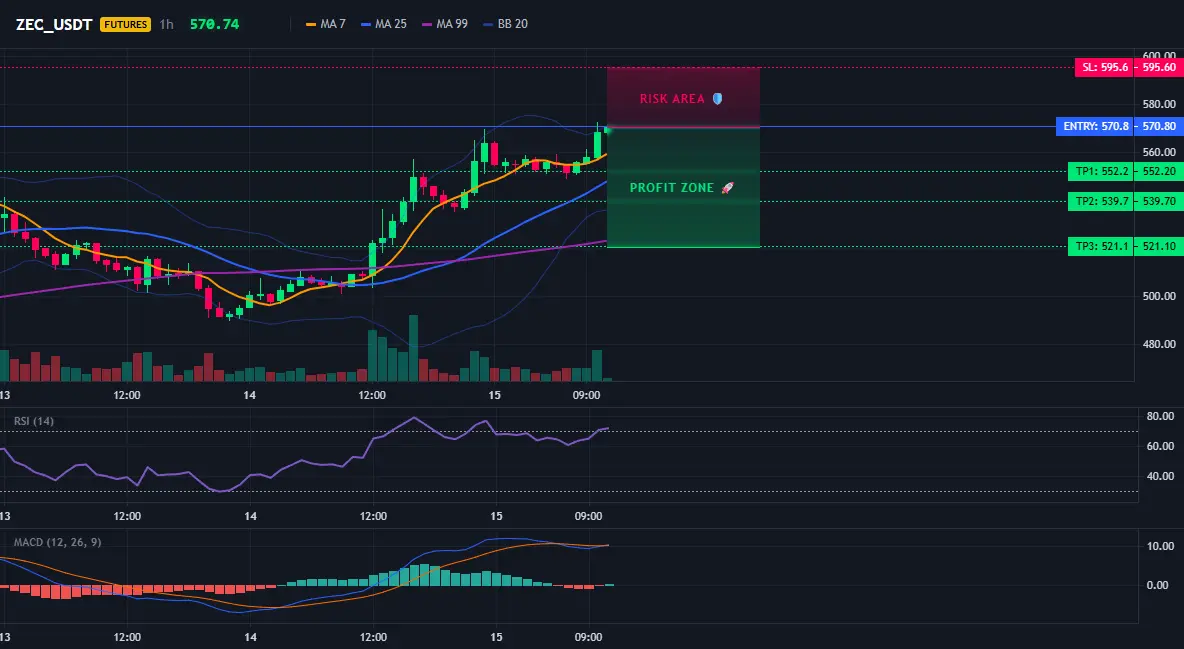Toggle the BB 20 legend entry
Viewport: 1184px width, 649px height.
505,24
